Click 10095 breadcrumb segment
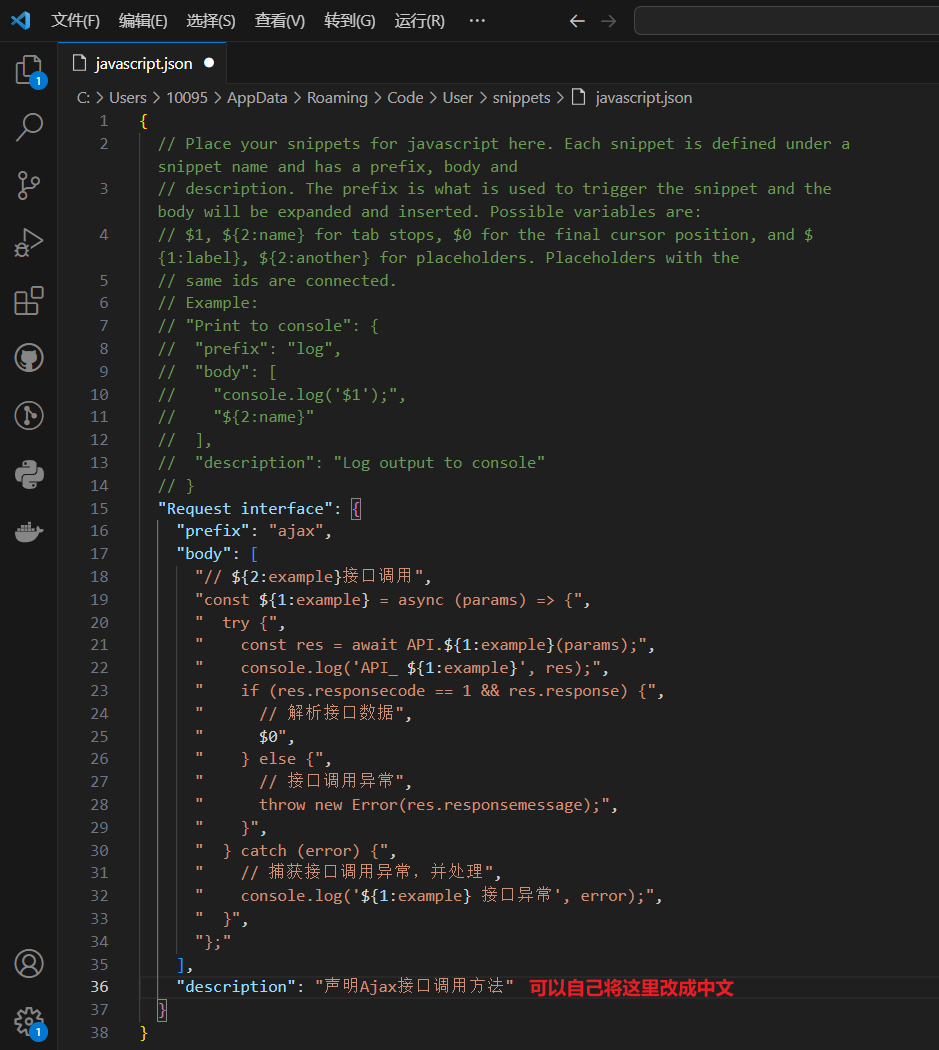 pyautogui.click(x=187, y=98)
